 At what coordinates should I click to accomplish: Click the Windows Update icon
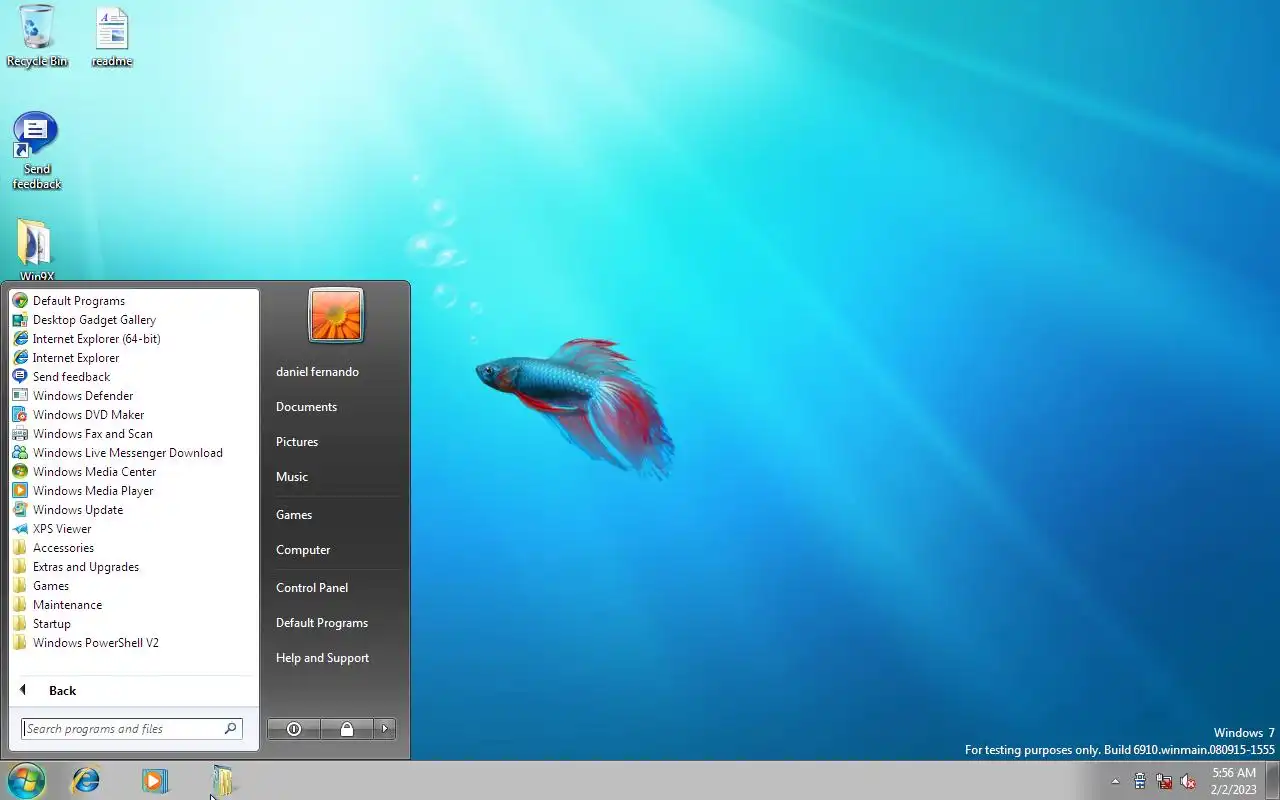point(20,510)
